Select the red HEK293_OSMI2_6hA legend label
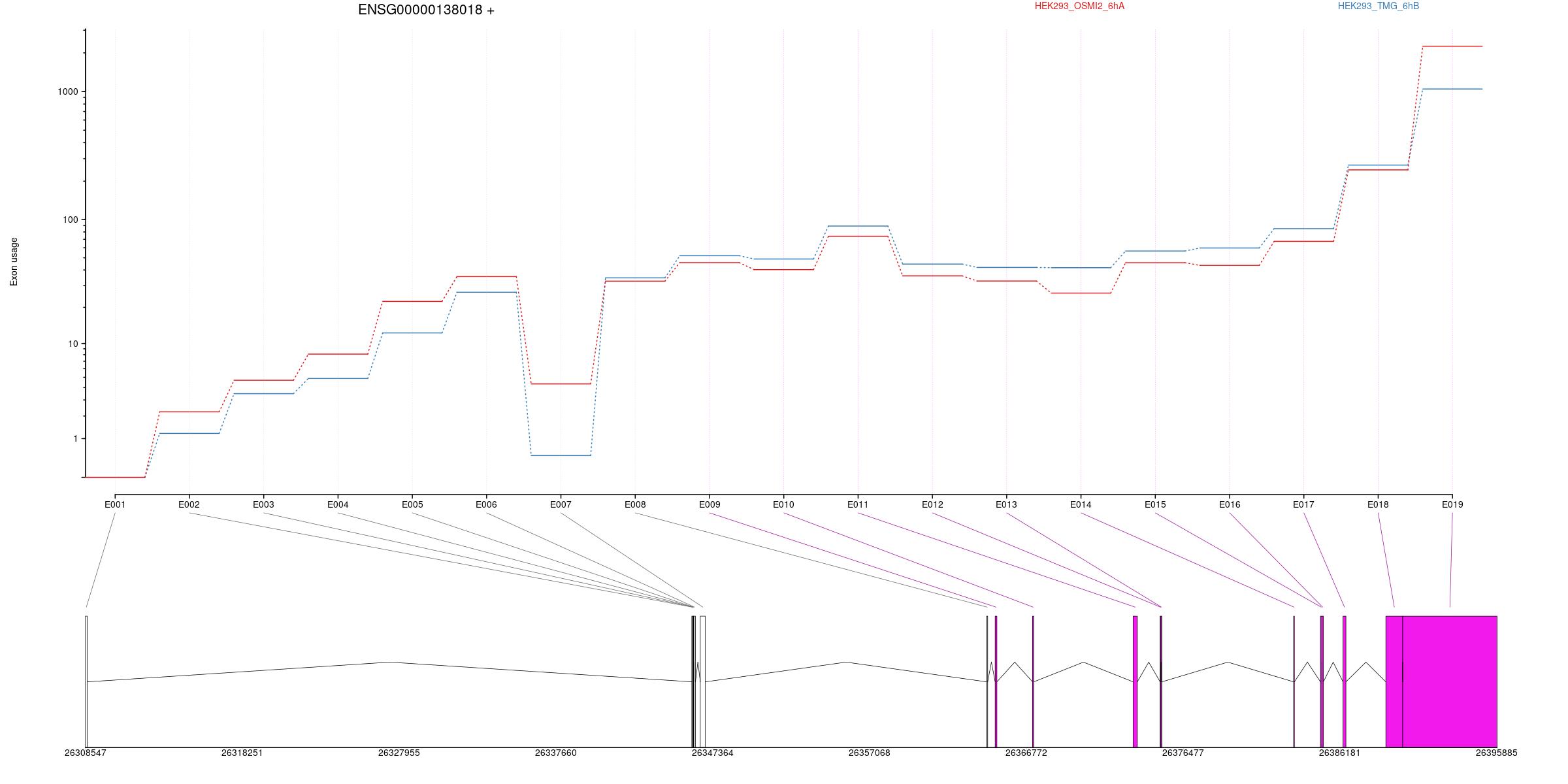Viewport: 1568px width, 784px height. [1079, 6]
